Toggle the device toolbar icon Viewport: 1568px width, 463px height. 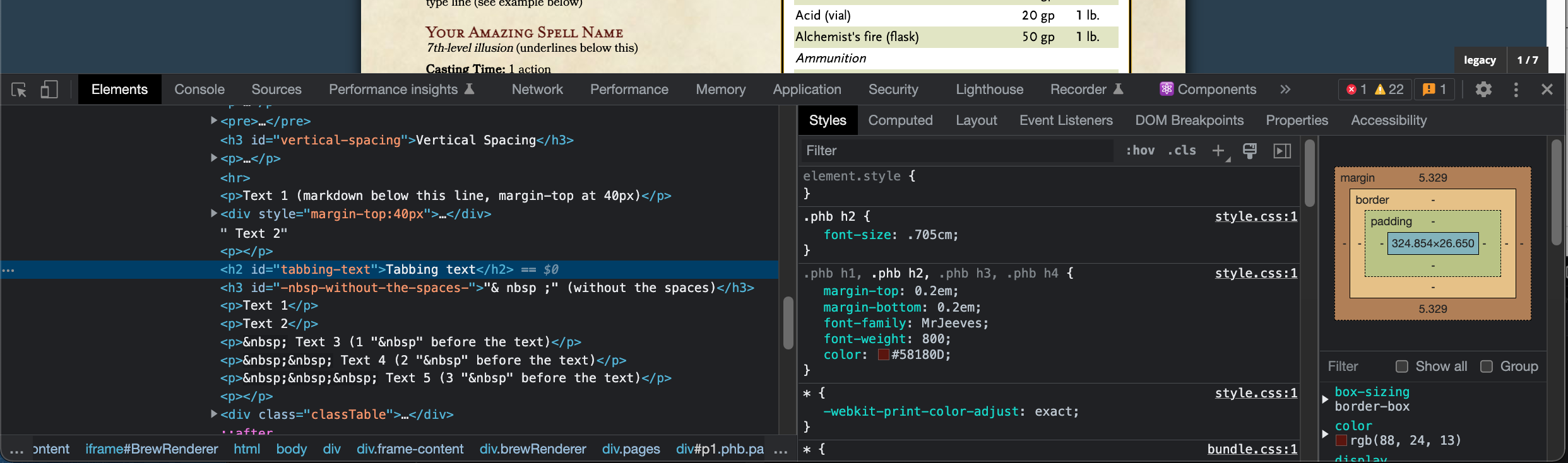tap(49, 90)
